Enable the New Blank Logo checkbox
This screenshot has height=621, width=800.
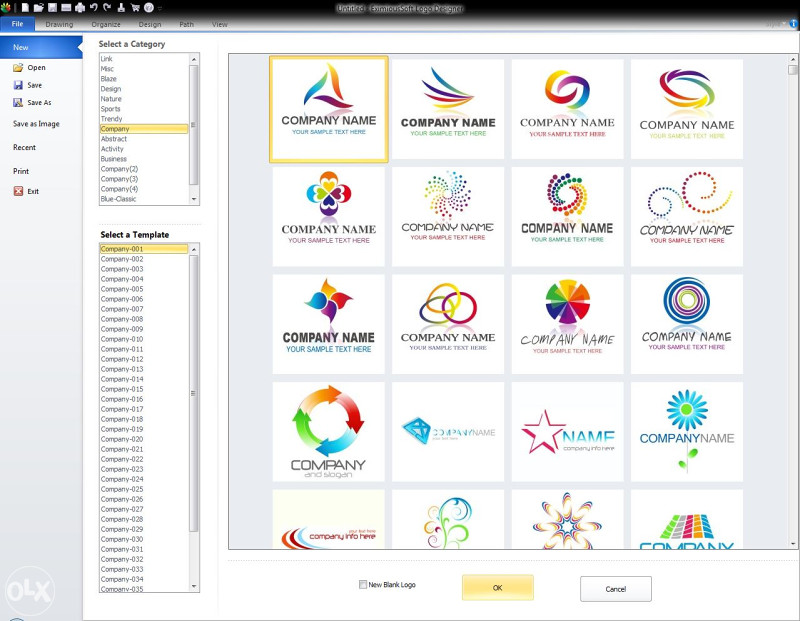(363, 585)
